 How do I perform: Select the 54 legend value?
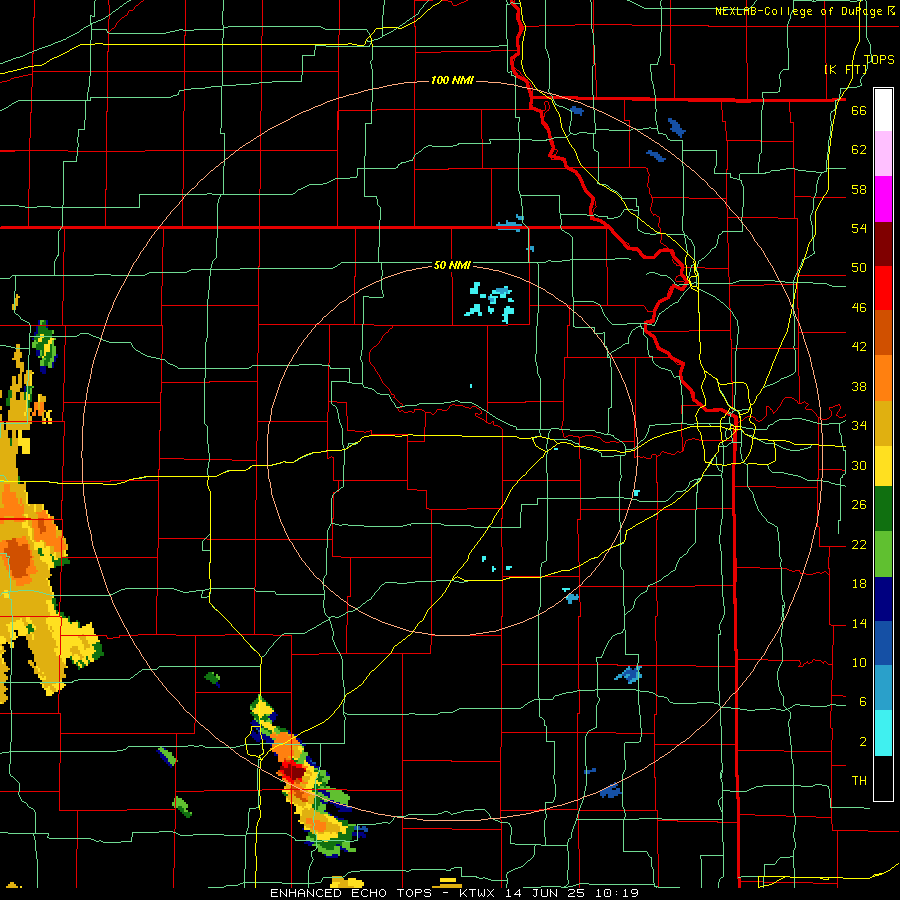tap(859, 228)
